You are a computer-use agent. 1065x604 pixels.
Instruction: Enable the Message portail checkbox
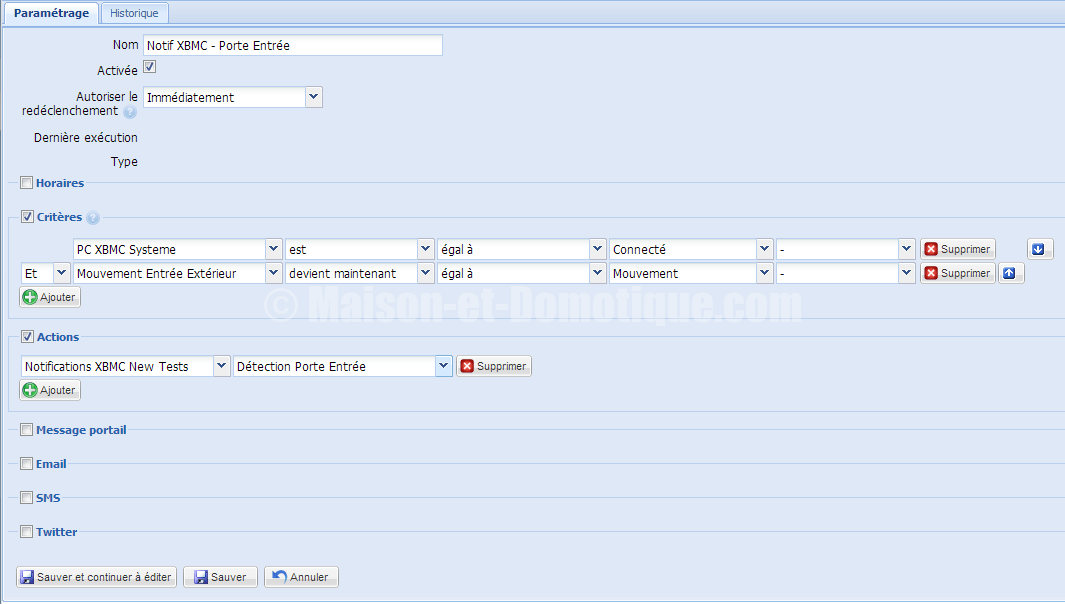(26, 429)
